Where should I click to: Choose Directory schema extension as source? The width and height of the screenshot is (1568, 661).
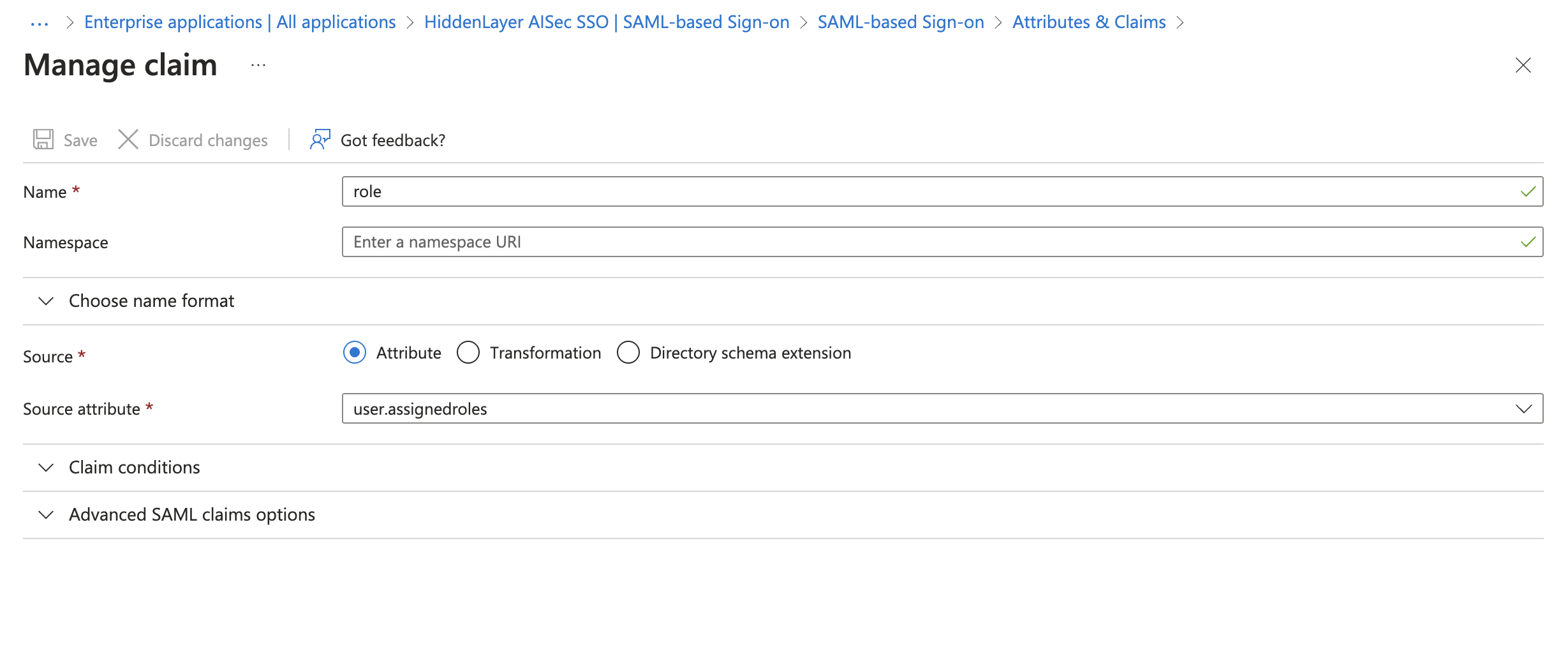[628, 352]
